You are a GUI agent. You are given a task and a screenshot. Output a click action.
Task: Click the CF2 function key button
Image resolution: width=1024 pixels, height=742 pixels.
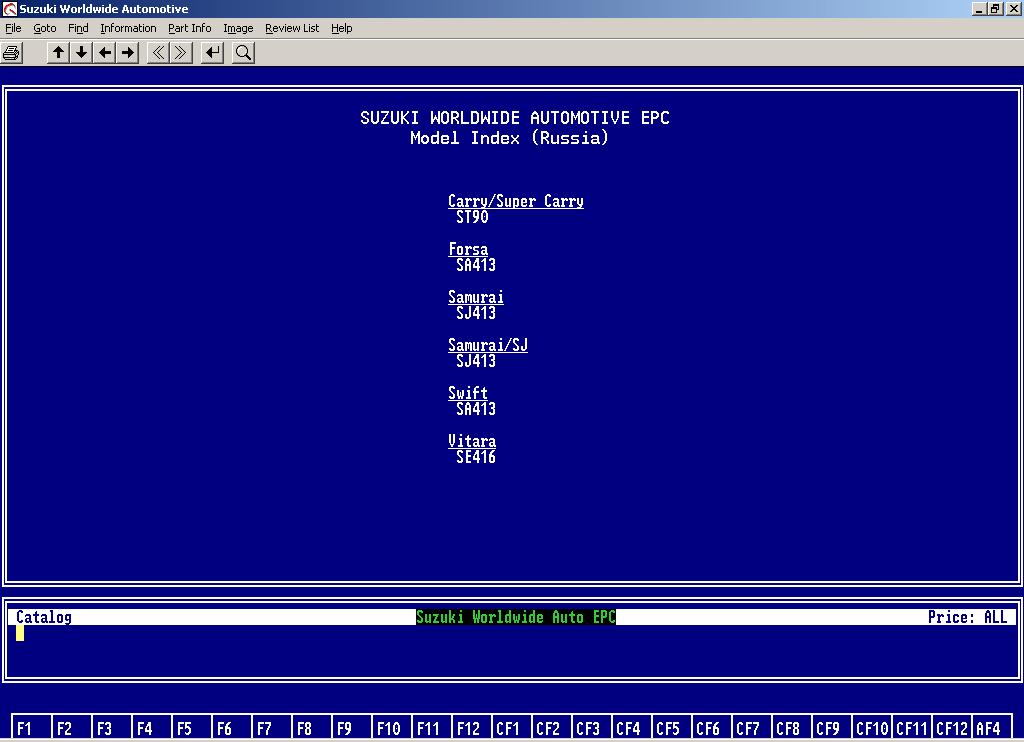(x=551, y=728)
